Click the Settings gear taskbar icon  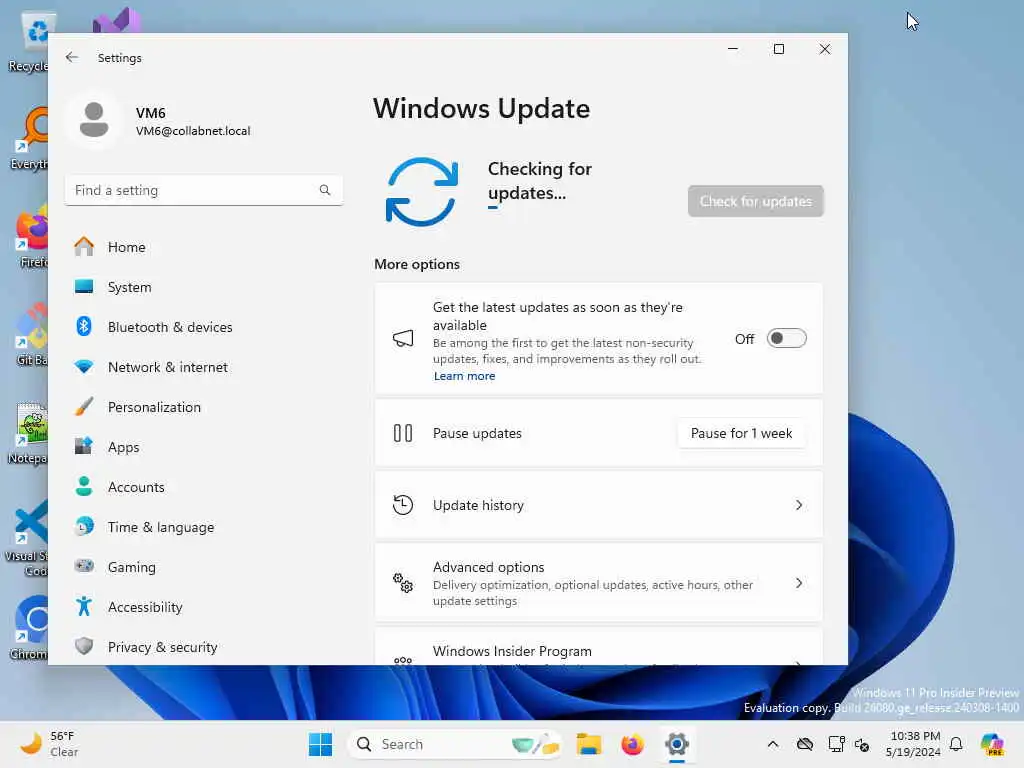(677, 744)
